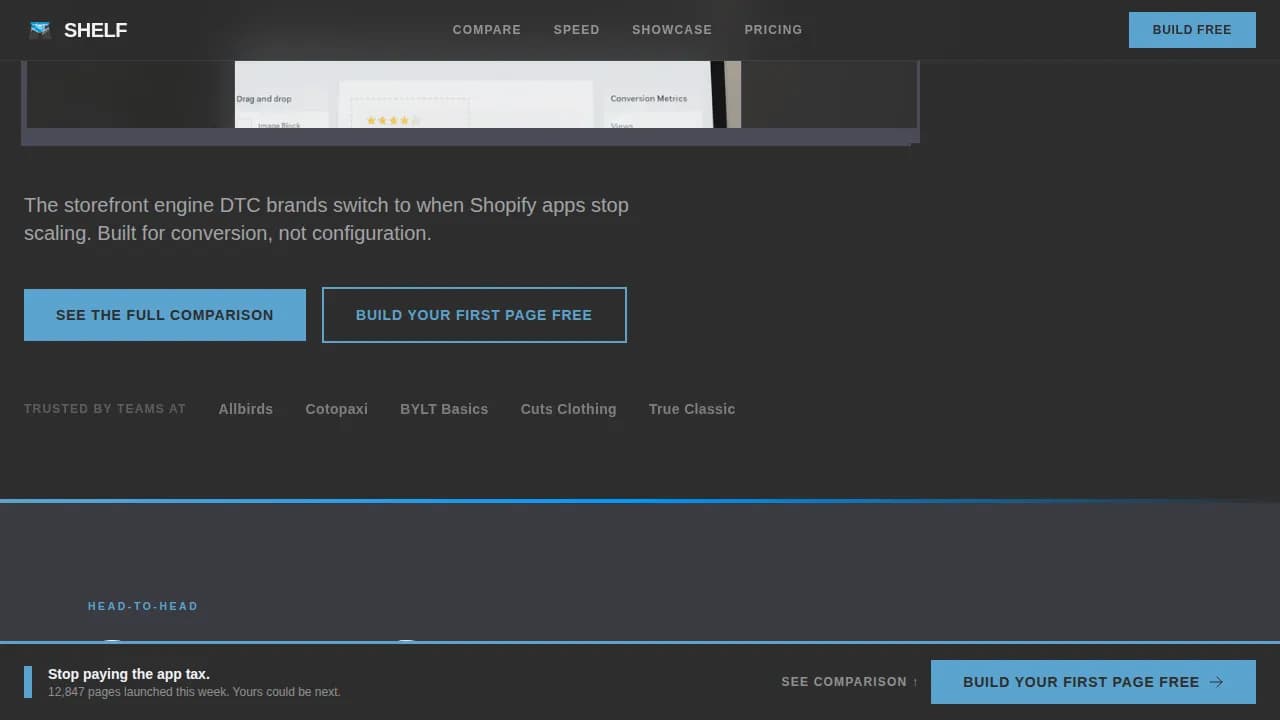Image resolution: width=1280 pixels, height=720 pixels.
Task: Click the Shelf logo icon
Action: click(40, 30)
